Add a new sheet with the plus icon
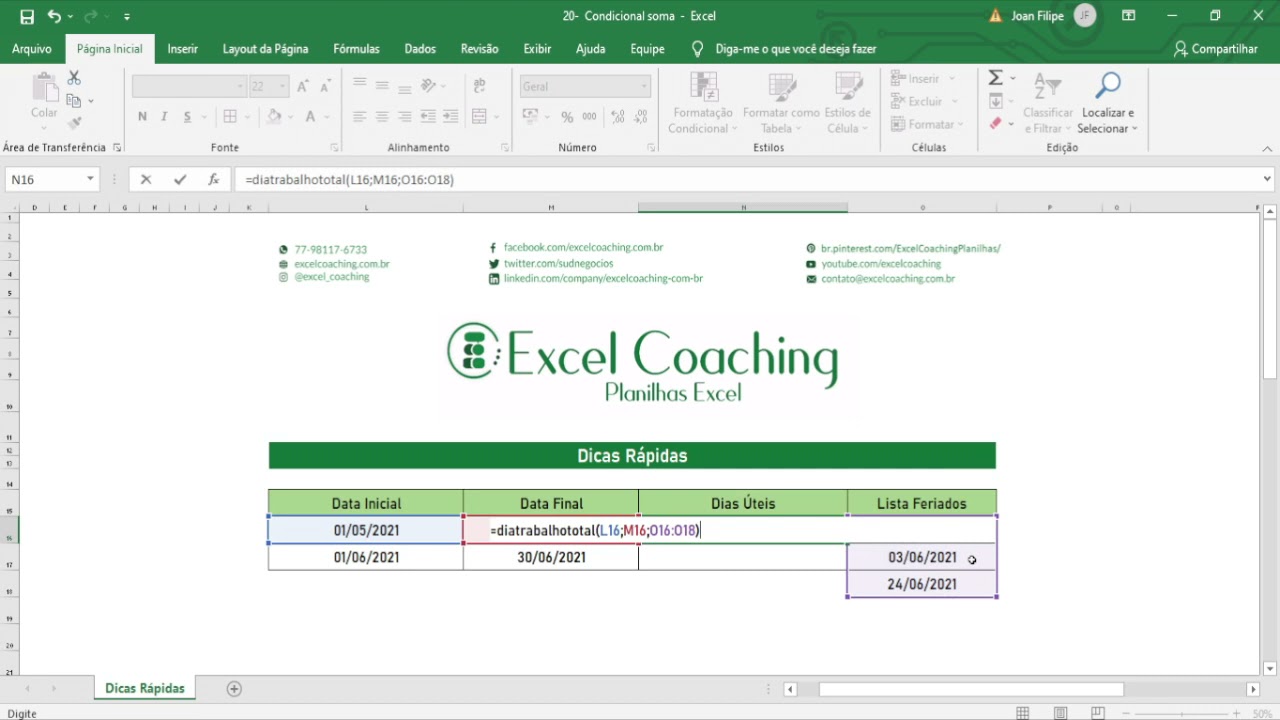 [x=234, y=689]
